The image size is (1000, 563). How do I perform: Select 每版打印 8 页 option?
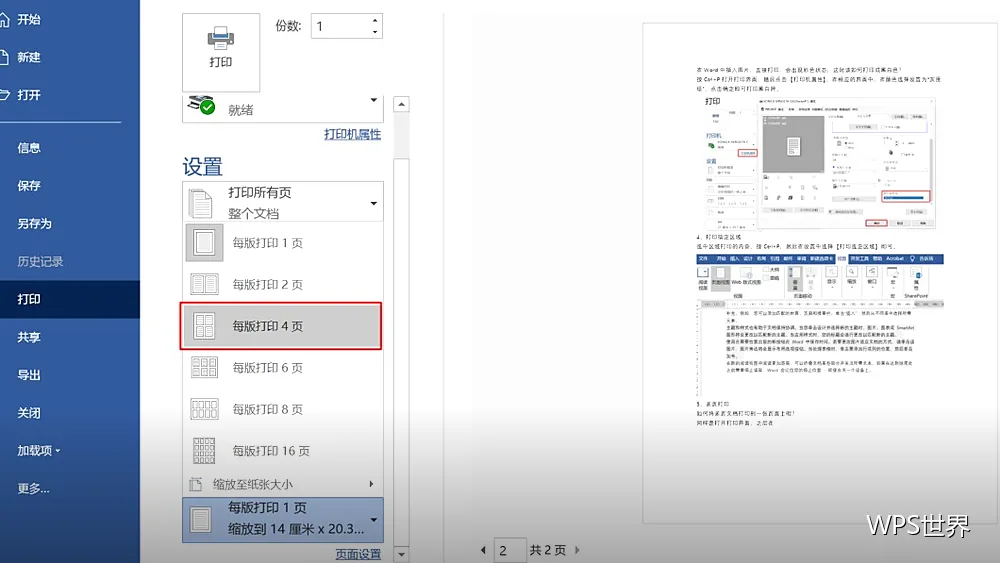tap(283, 409)
